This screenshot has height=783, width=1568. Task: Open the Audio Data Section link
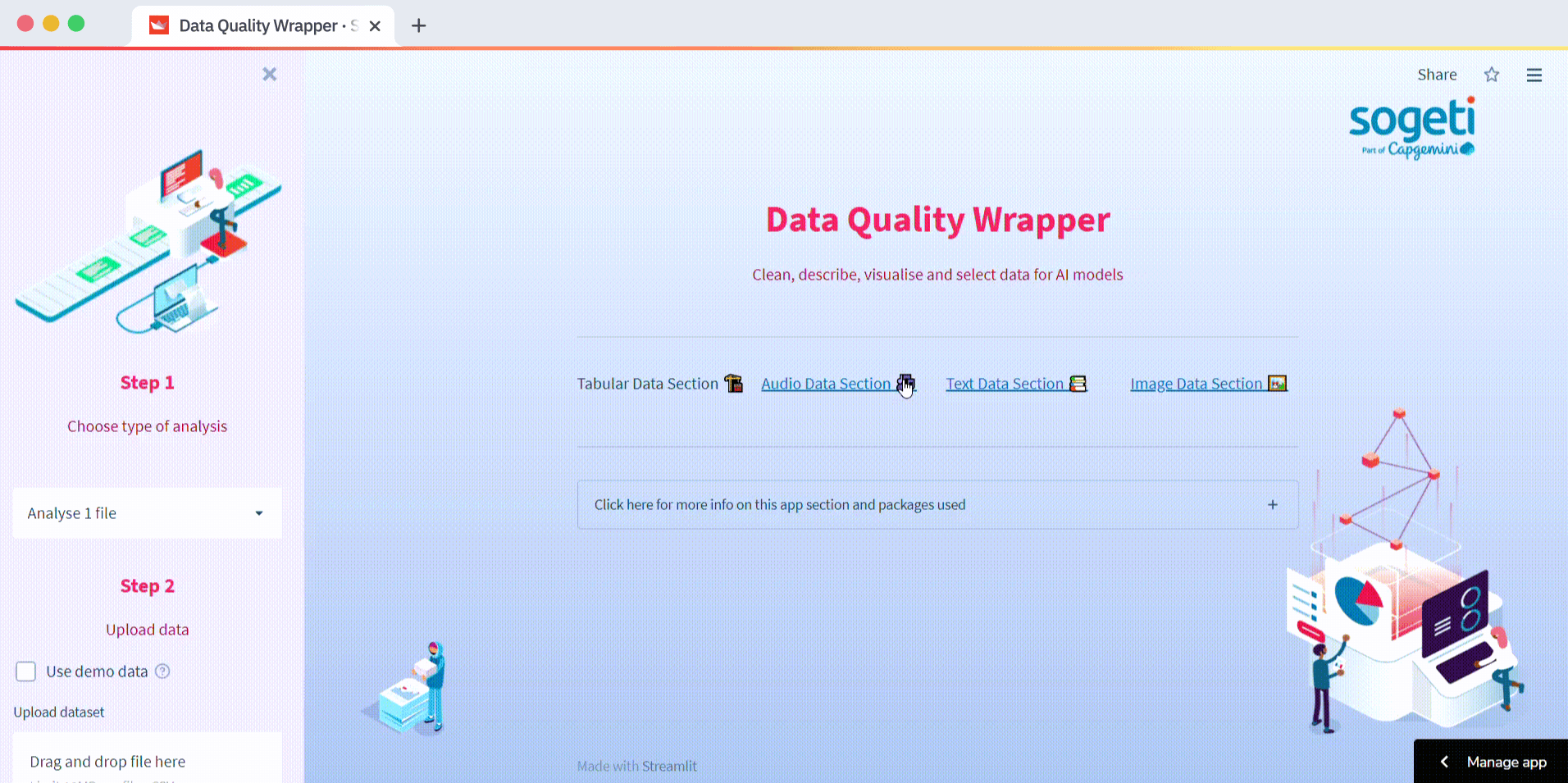point(825,383)
